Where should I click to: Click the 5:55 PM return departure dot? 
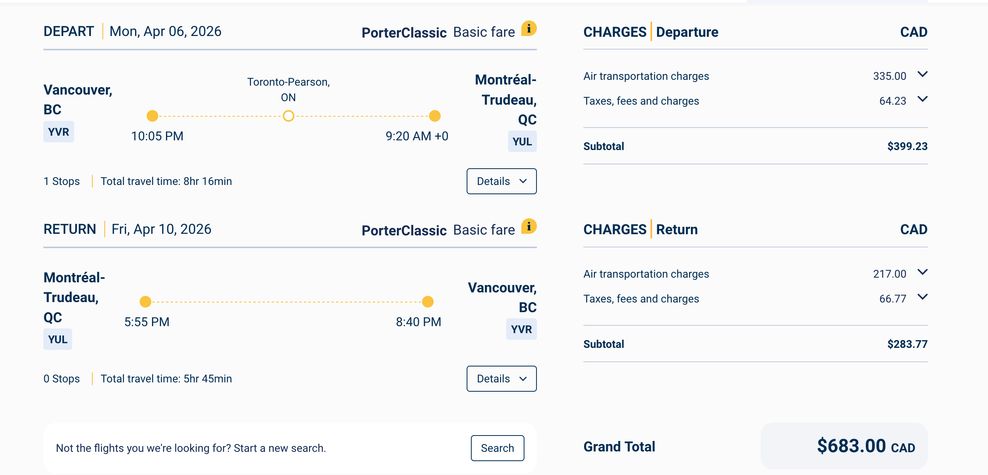145,302
